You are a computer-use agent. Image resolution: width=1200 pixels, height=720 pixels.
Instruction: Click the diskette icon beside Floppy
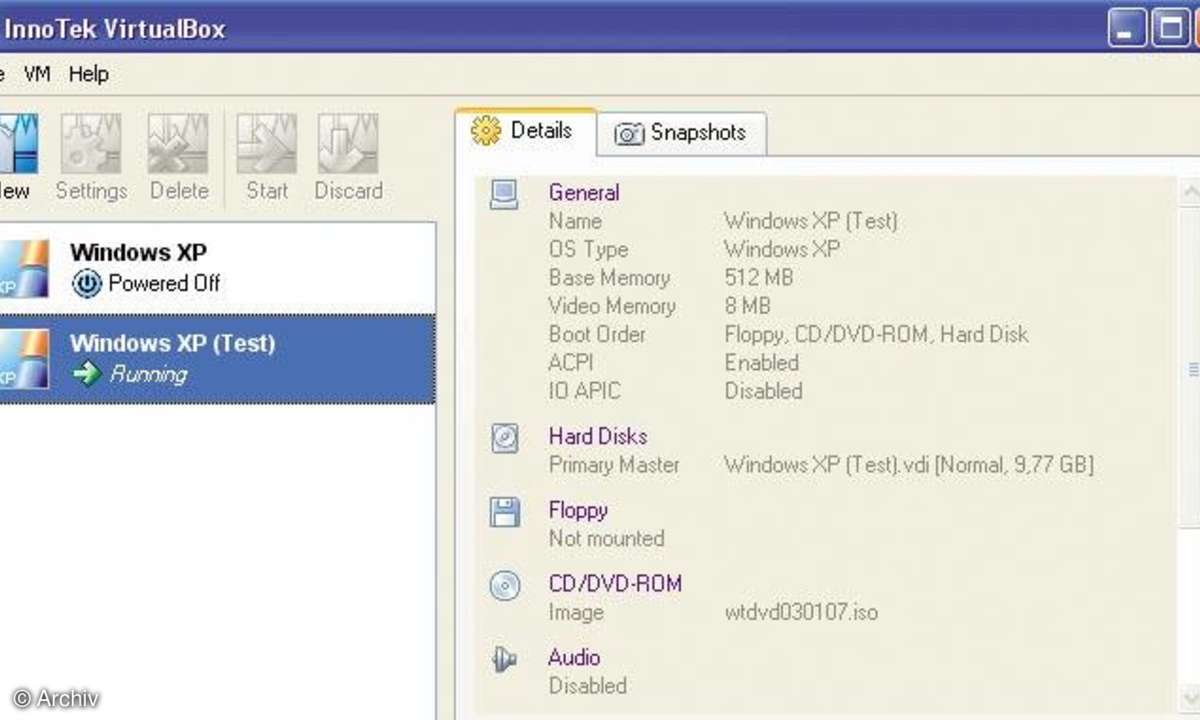point(504,512)
